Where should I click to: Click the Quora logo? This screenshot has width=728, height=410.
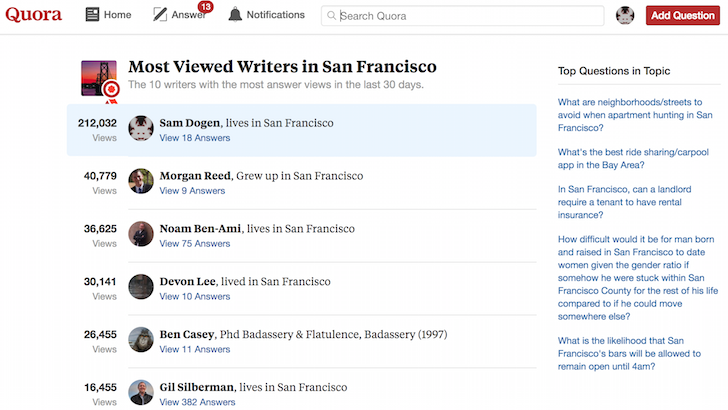pyautogui.click(x=33, y=15)
